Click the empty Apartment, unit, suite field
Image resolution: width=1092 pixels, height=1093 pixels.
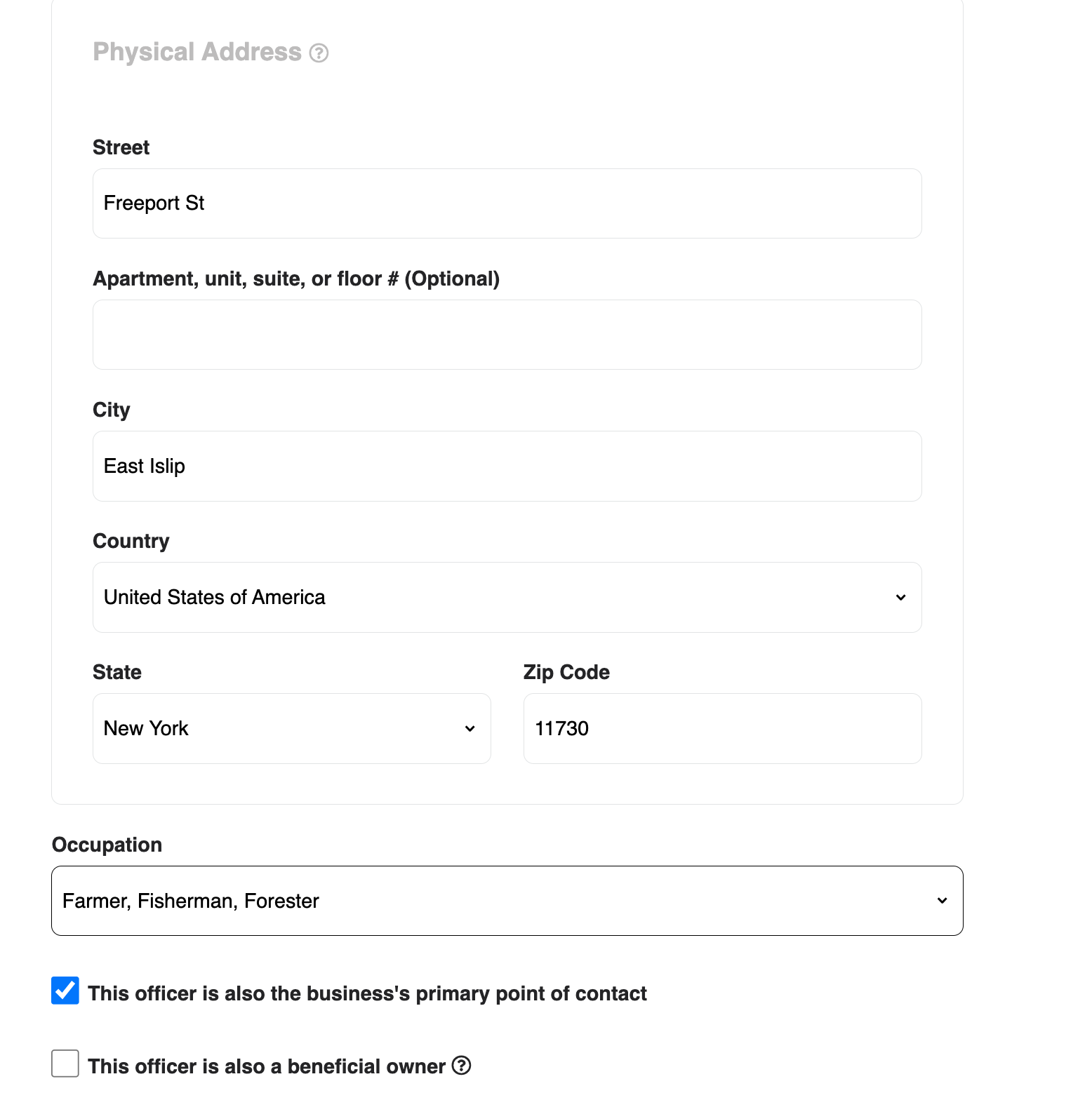click(x=507, y=335)
